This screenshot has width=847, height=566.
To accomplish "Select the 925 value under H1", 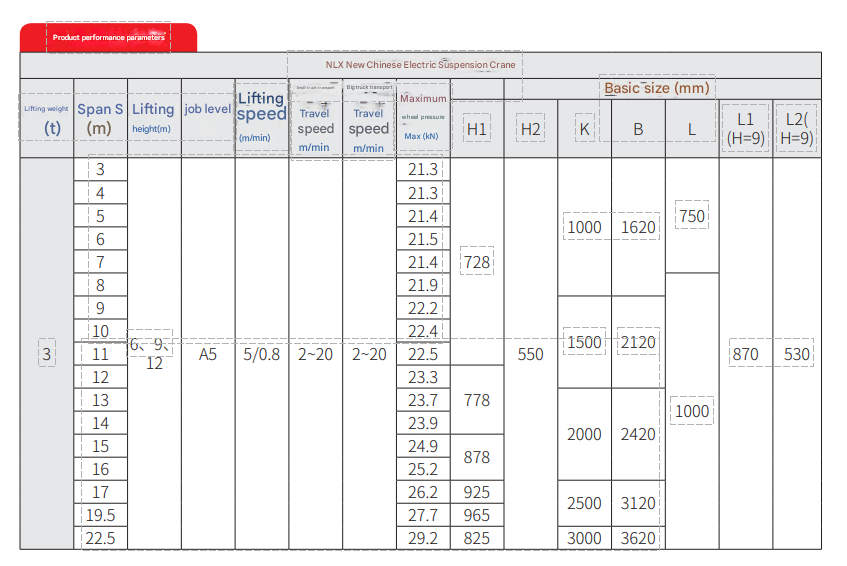I will tap(476, 492).
